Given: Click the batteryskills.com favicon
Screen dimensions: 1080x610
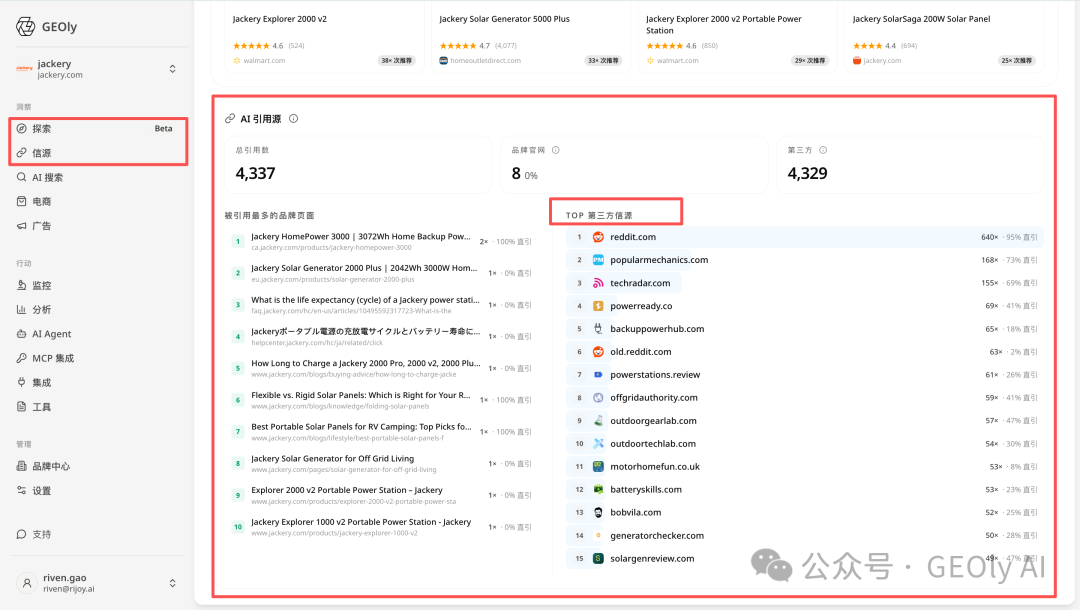Looking at the screenshot, I should pyautogui.click(x=598, y=490).
